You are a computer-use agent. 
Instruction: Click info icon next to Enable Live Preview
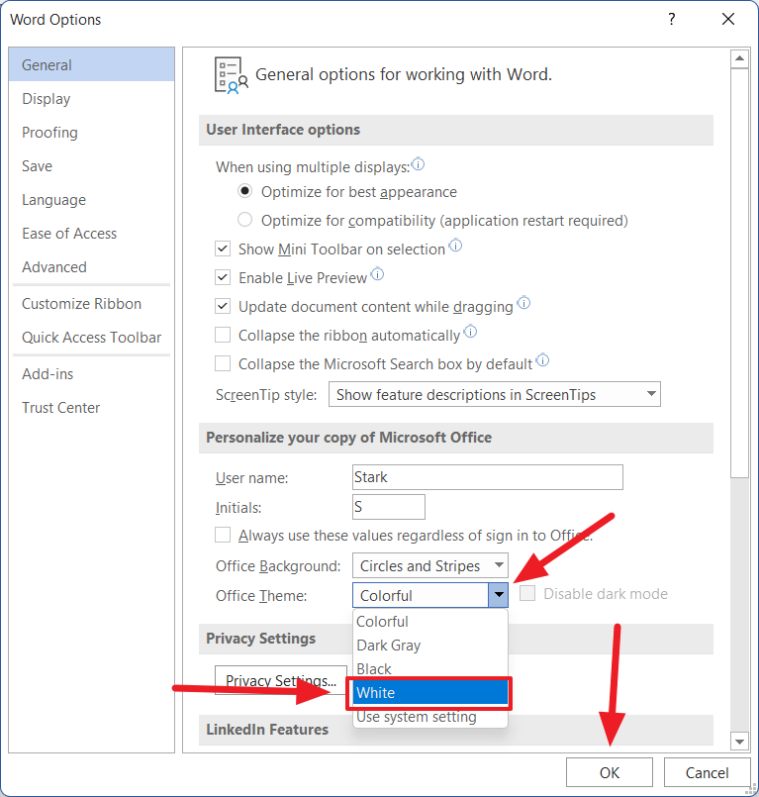[377, 274]
